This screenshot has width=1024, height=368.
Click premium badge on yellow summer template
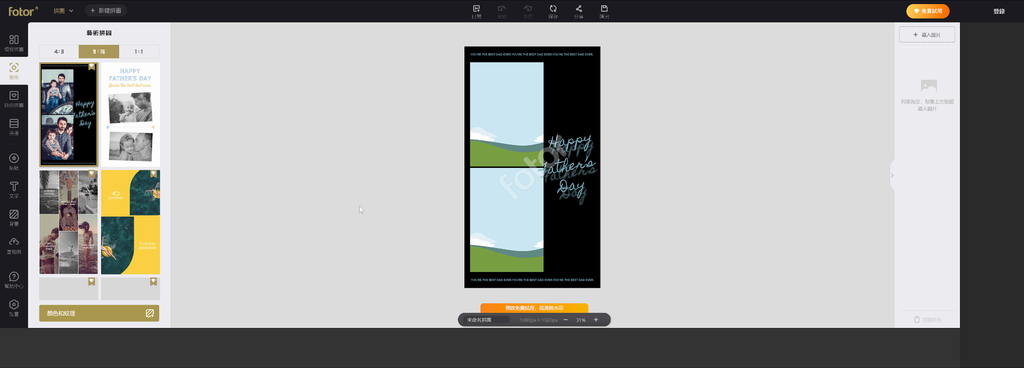[153, 174]
